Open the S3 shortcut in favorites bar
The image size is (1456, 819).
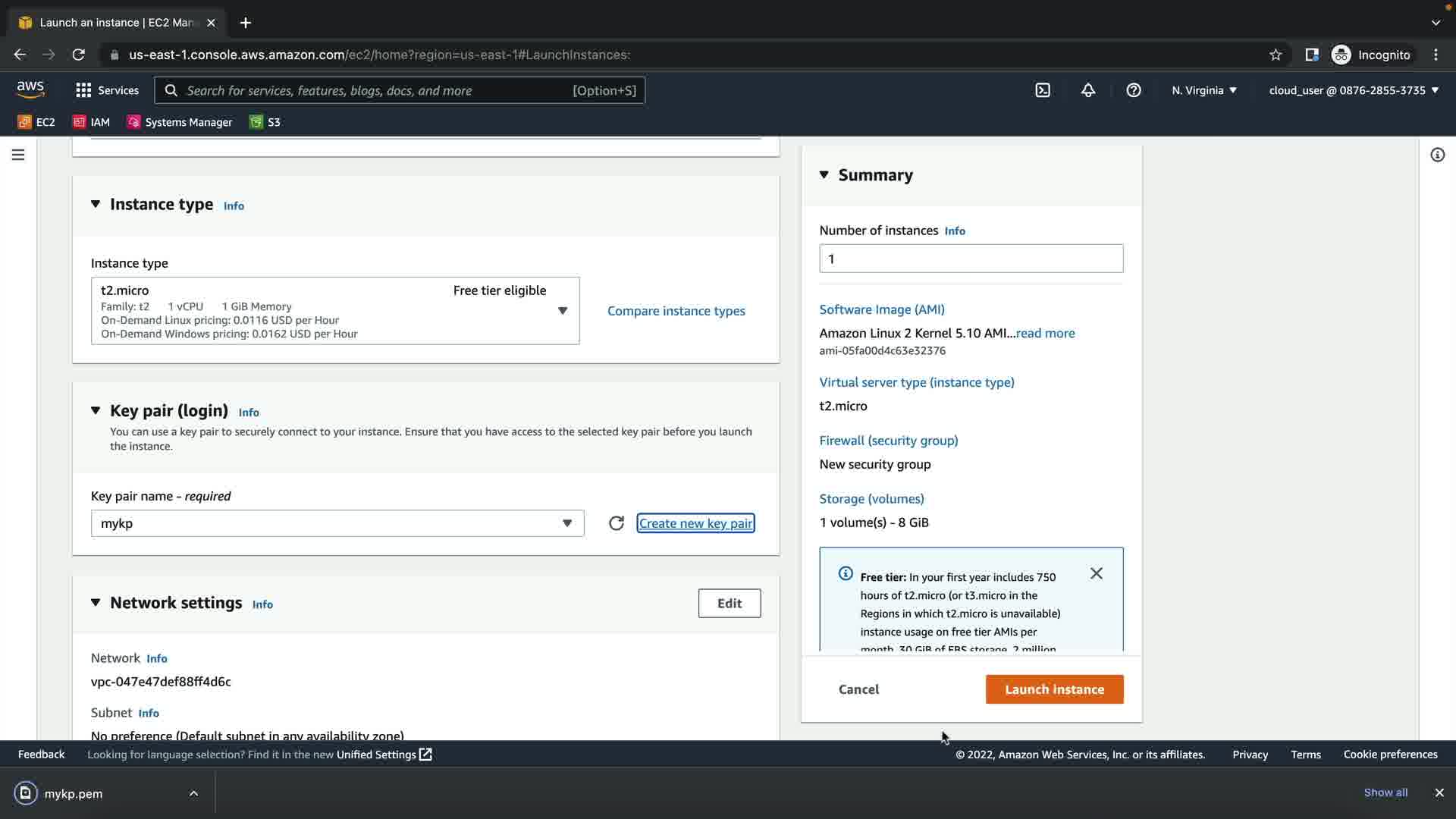coord(265,122)
